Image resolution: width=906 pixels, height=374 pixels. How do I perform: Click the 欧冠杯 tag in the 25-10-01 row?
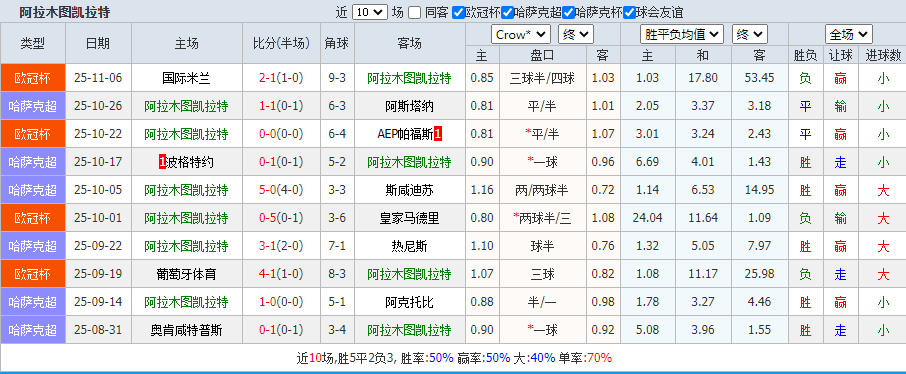[33, 219]
